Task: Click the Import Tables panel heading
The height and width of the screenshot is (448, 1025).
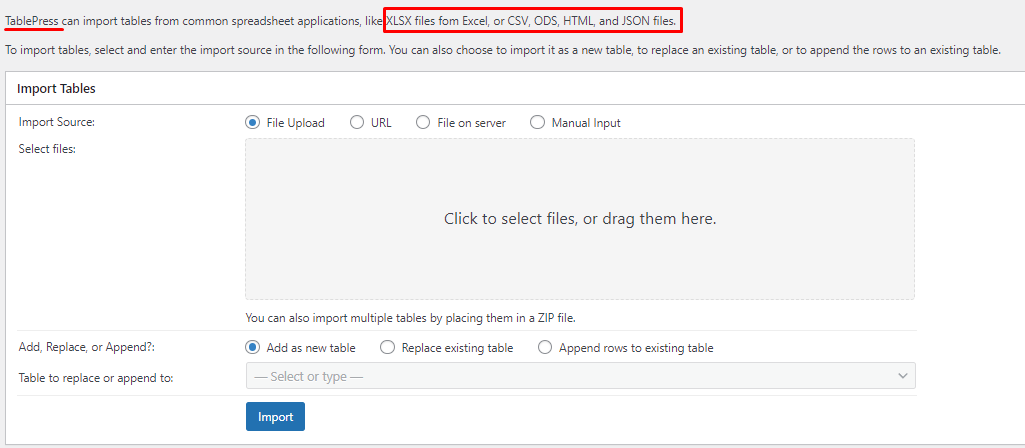Action: [x=56, y=89]
